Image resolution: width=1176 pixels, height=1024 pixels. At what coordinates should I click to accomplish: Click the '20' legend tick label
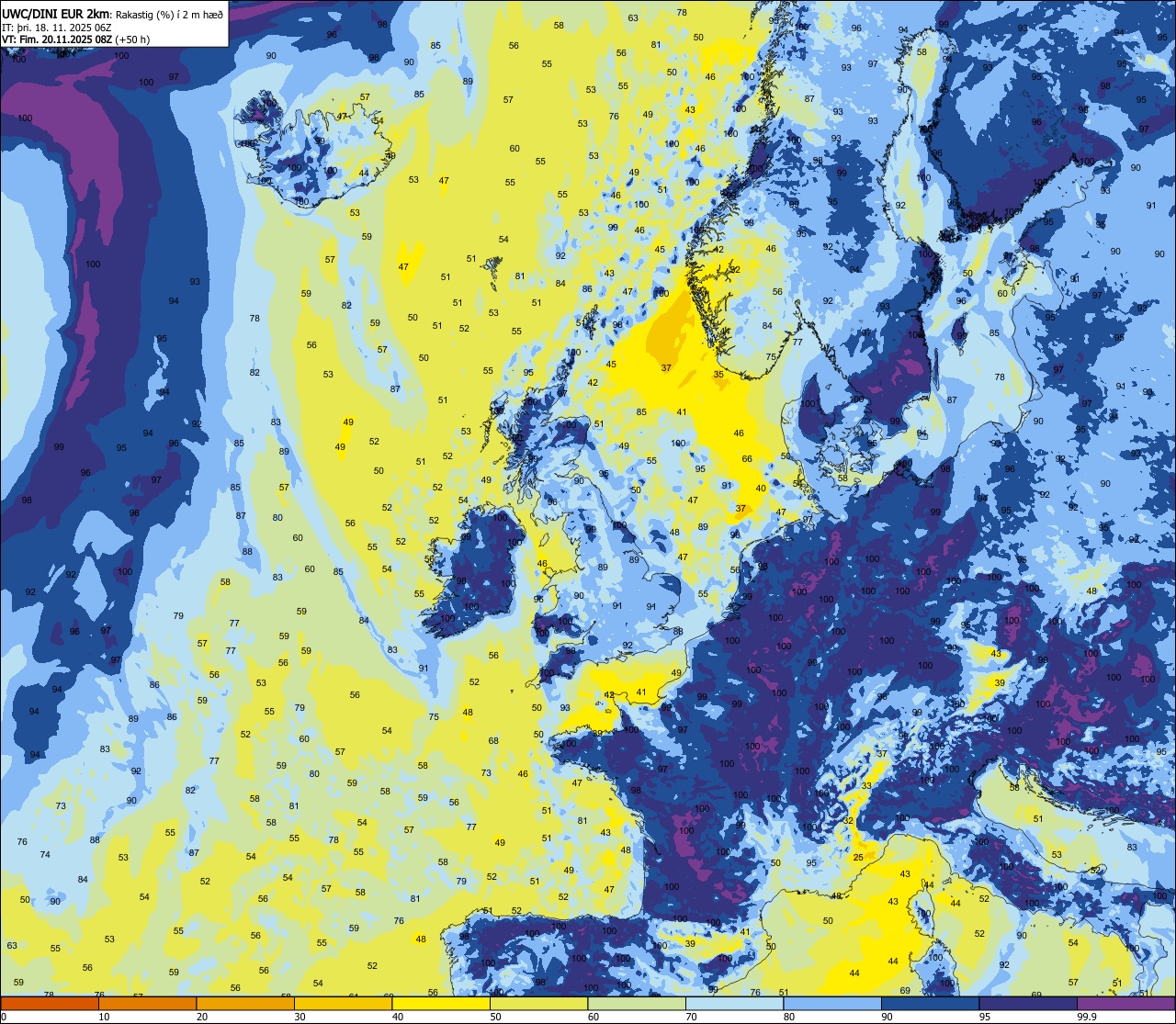[x=202, y=1017]
